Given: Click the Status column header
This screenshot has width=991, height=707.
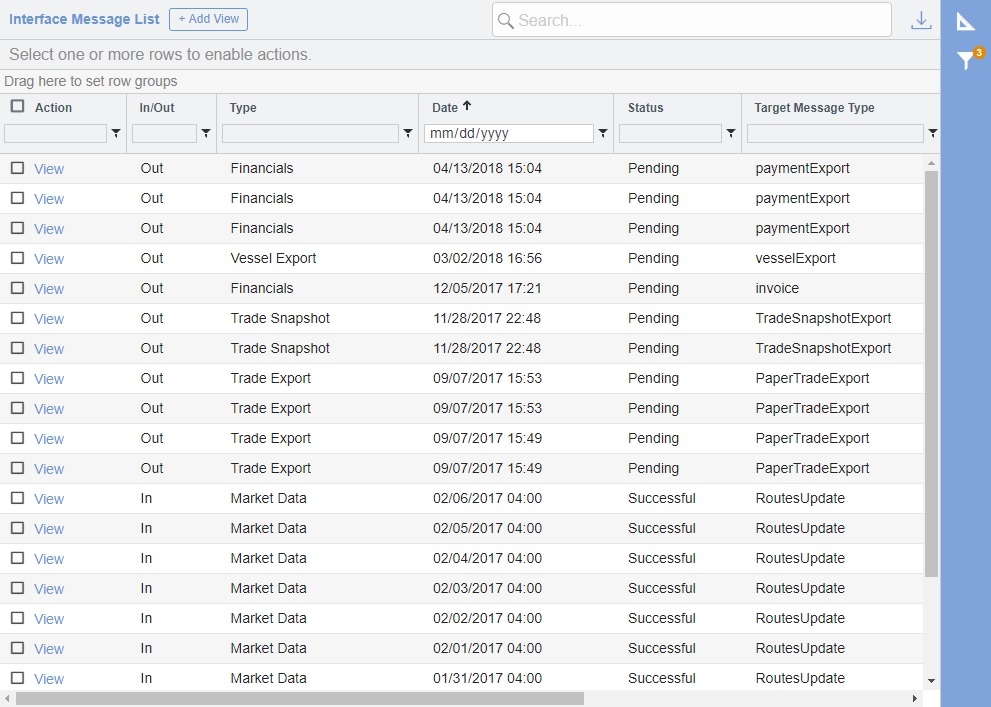Looking at the screenshot, I should click(x=645, y=107).
